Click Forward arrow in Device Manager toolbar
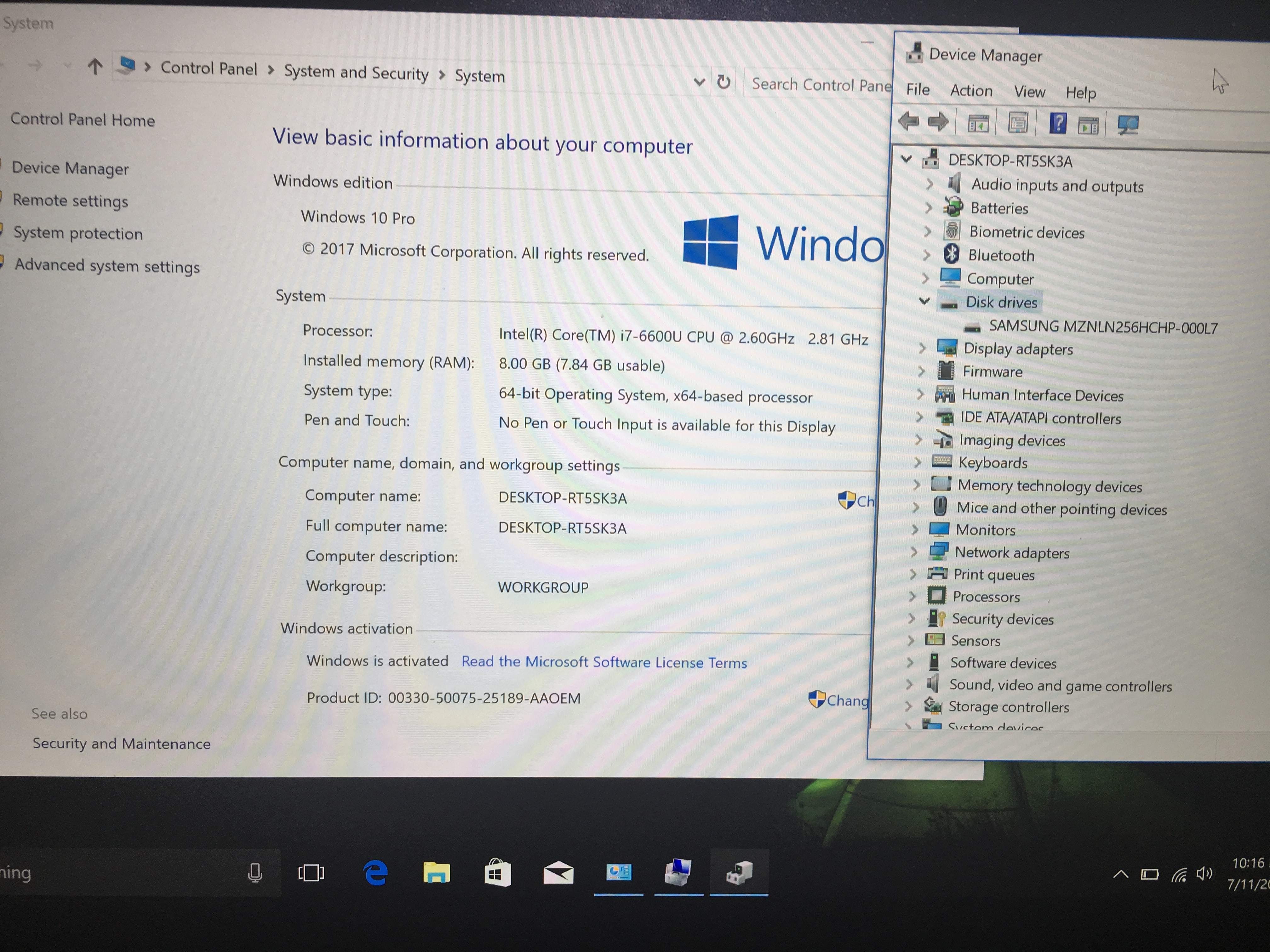 pos(938,122)
